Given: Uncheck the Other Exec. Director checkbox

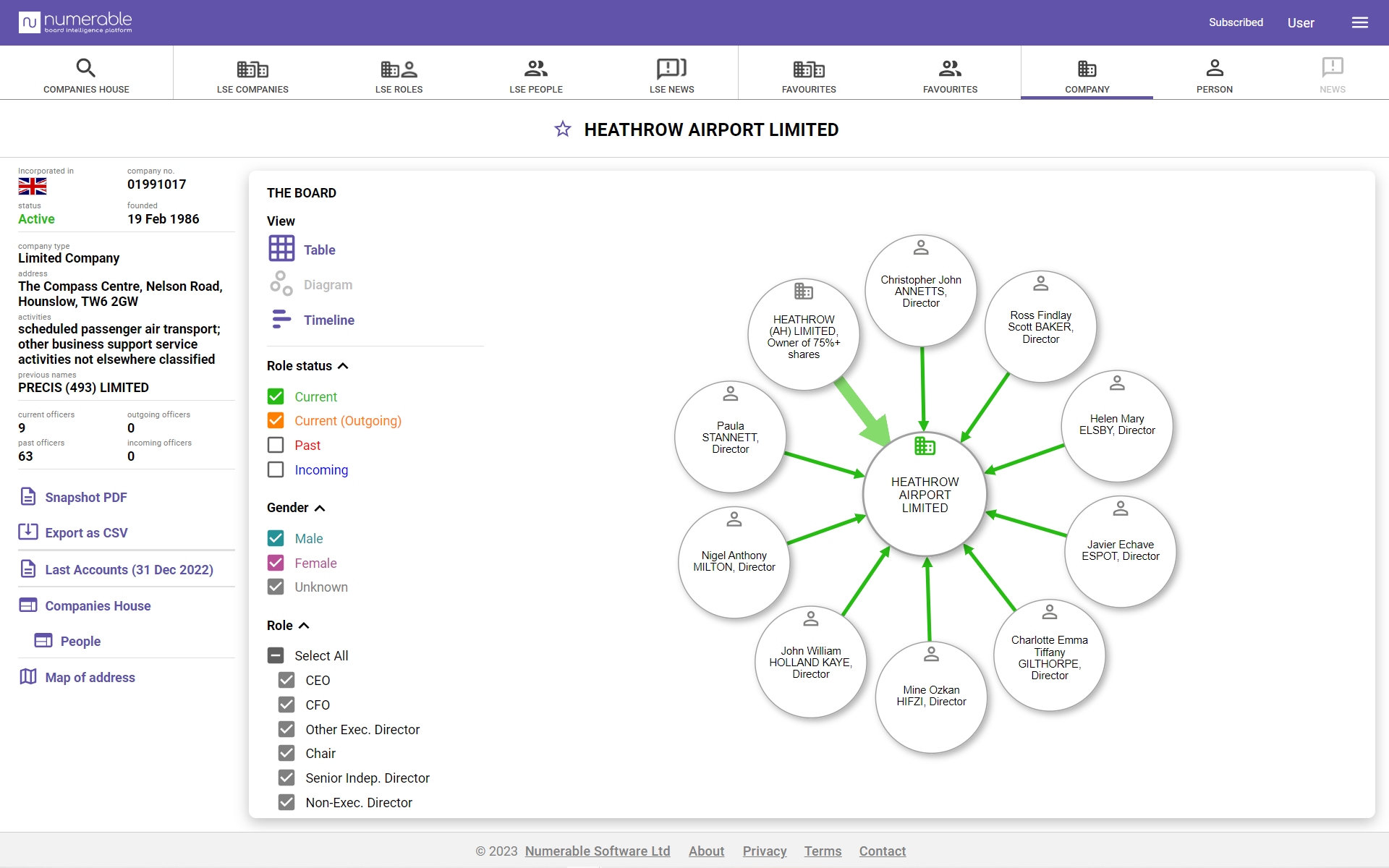Looking at the screenshot, I should point(286,729).
